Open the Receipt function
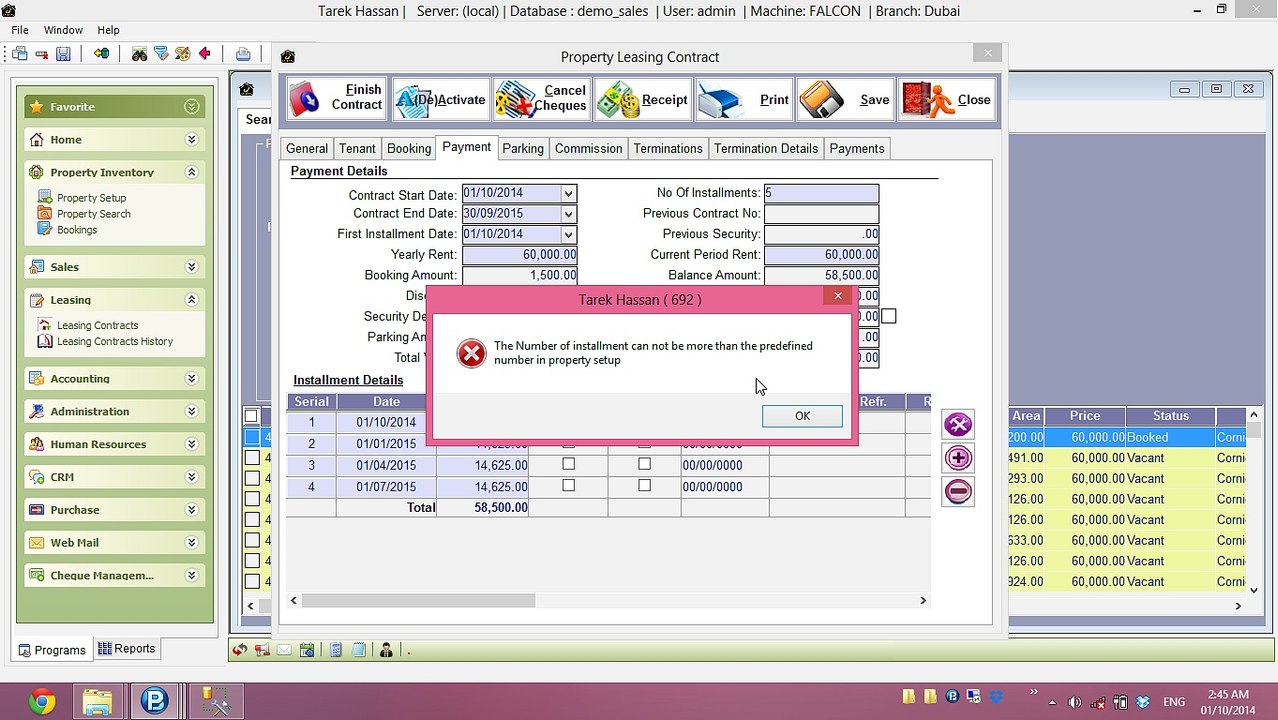1278x720 pixels. click(642, 99)
